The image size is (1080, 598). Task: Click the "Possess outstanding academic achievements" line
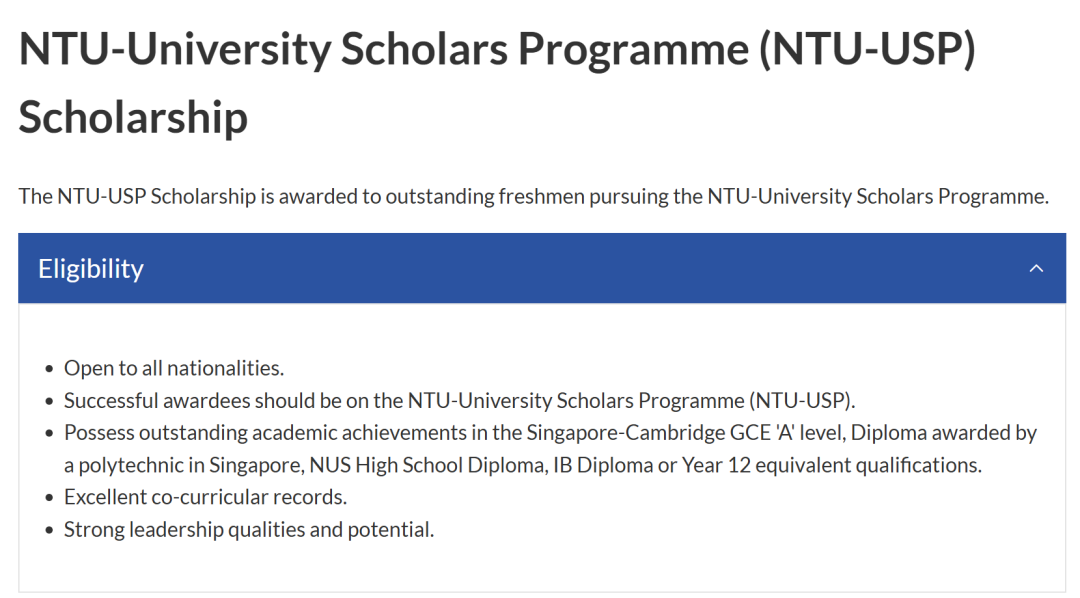(550, 433)
